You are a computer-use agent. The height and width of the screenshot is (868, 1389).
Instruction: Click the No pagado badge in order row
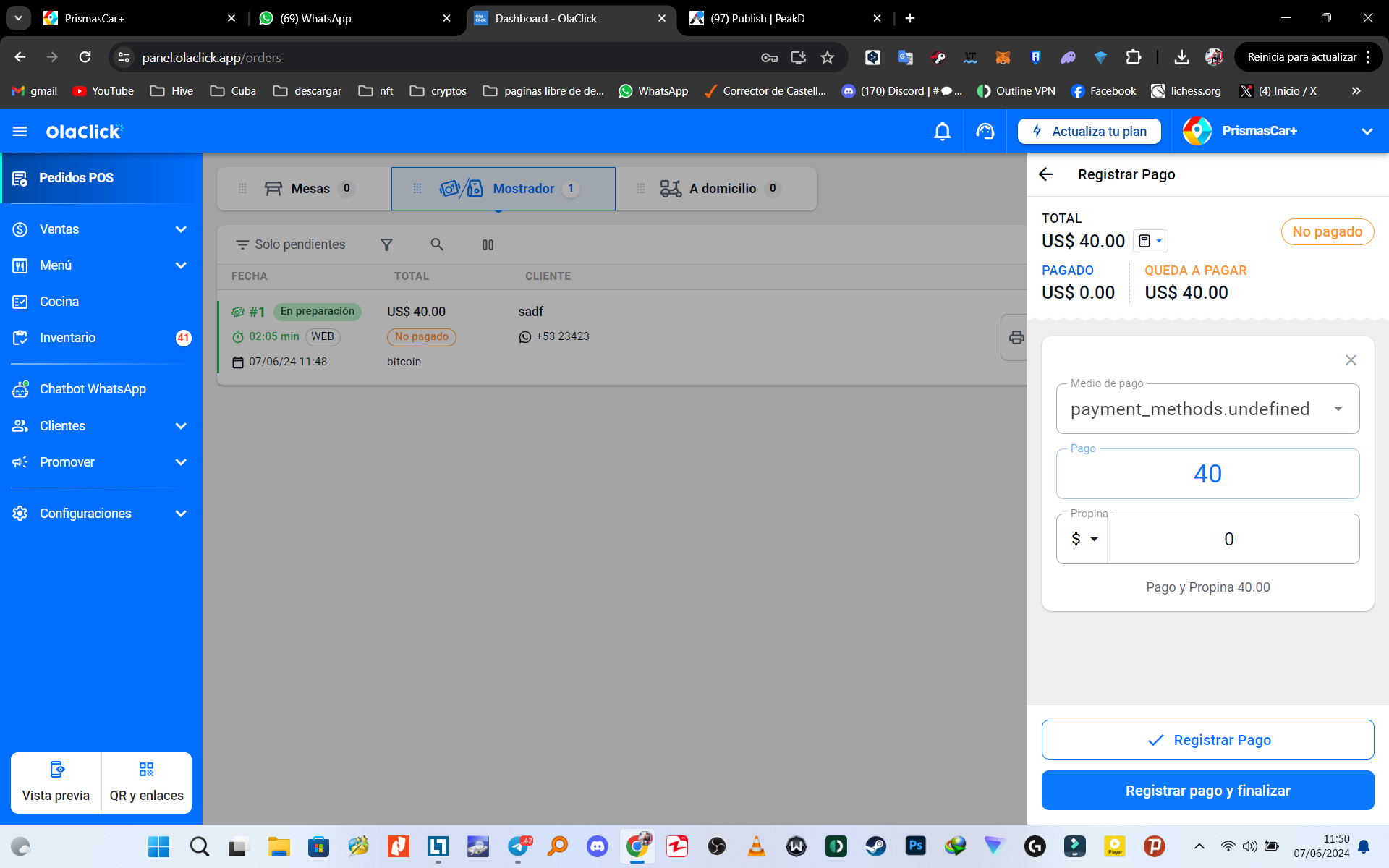[422, 337]
